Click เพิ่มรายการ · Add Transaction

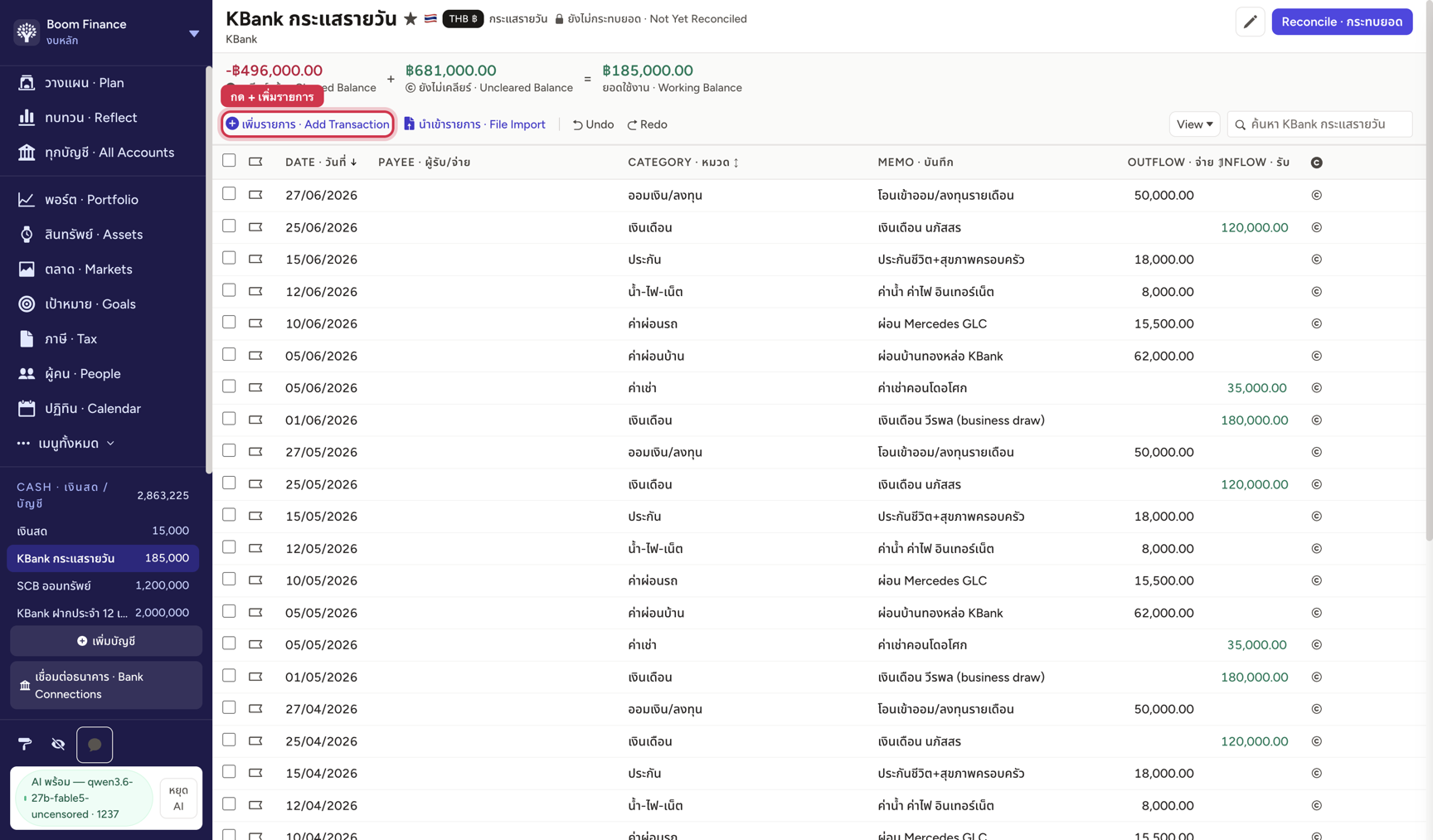point(308,124)
